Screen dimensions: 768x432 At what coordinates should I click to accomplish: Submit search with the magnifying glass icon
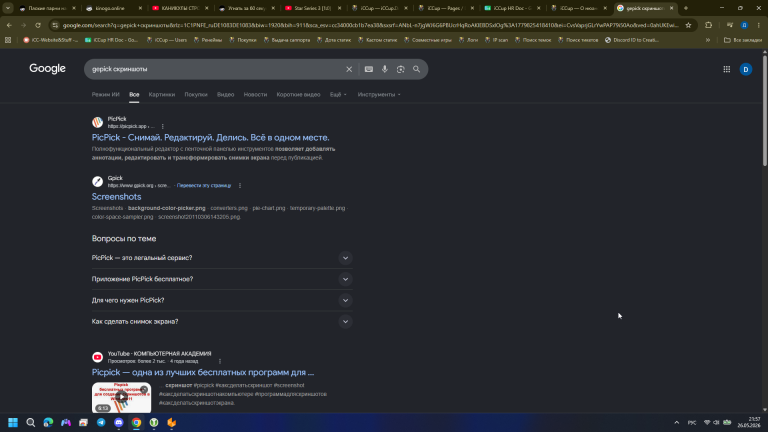point(416,70)
